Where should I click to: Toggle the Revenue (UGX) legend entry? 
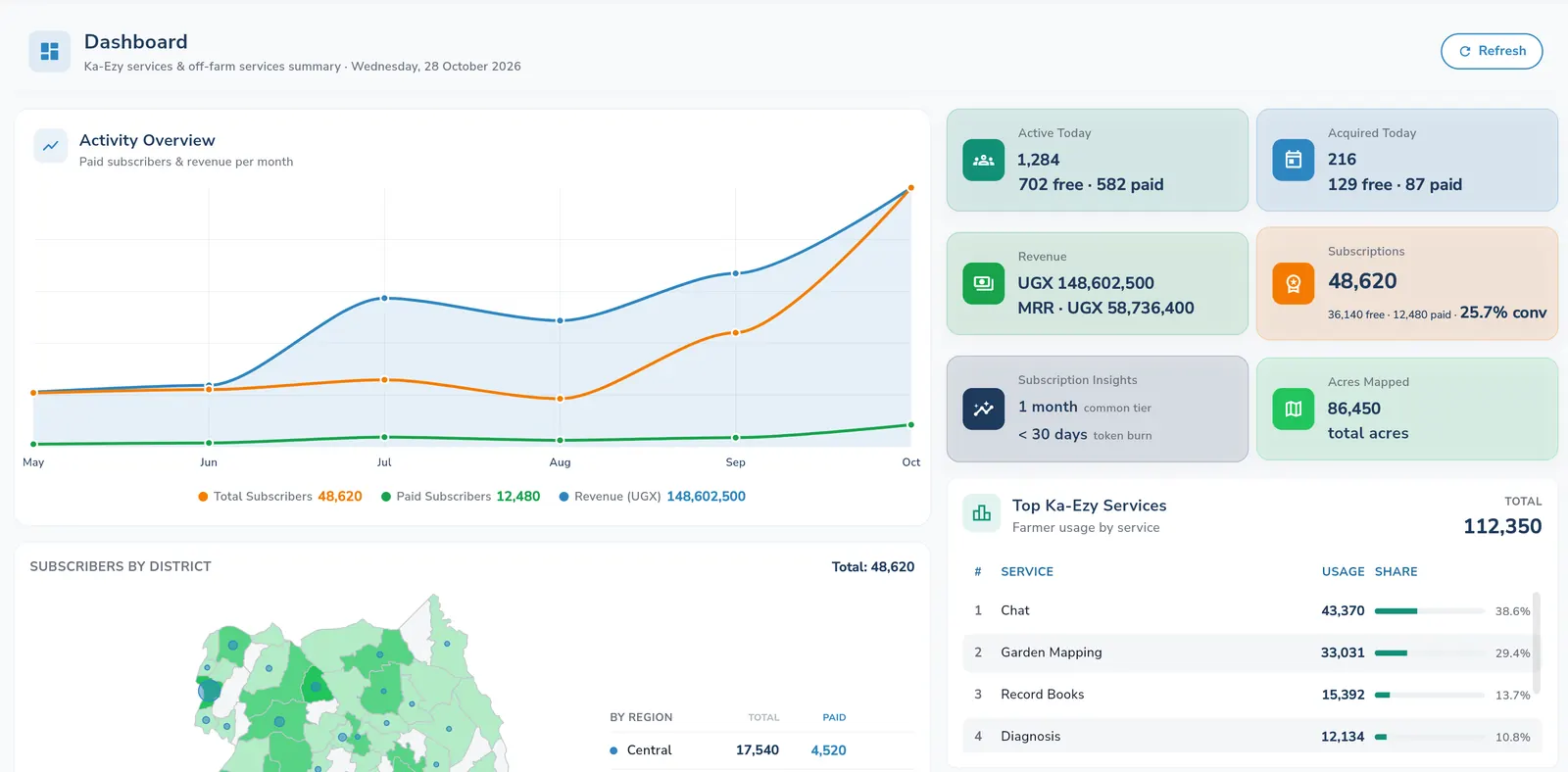pyautogui.click(x=652, y=497)
